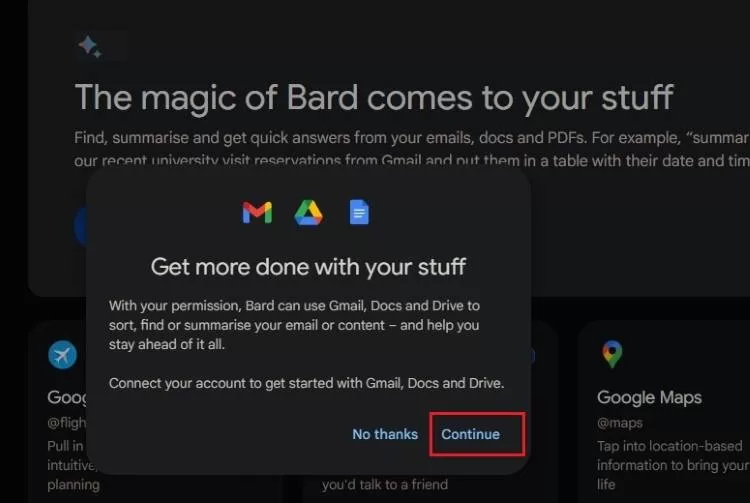
Task: Click the 'With your permission, Bard can use' paragraph
Action: coord(294,325)
